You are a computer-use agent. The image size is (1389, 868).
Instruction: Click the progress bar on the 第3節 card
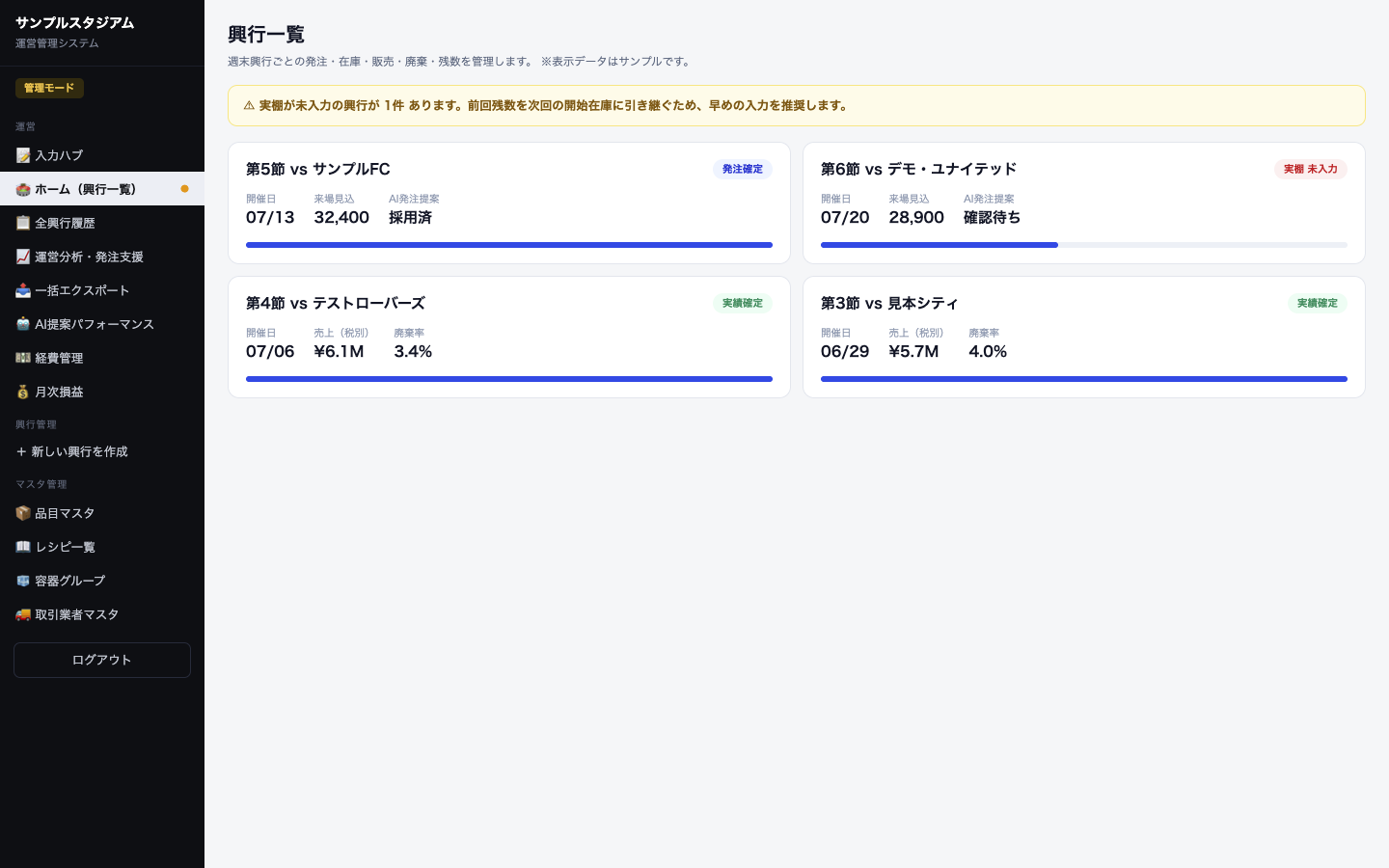pos(1084,379)
